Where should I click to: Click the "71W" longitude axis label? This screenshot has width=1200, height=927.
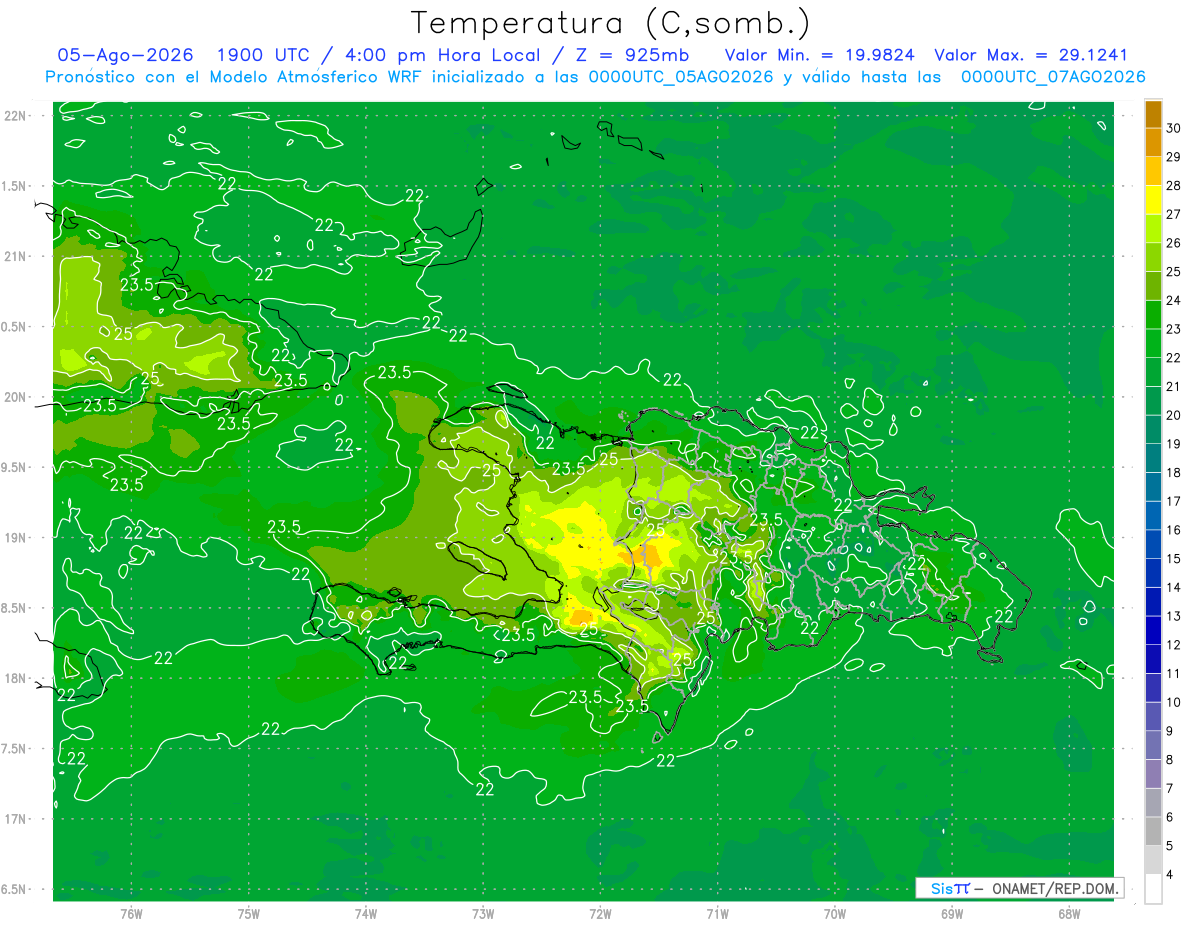tap(717, 914)
